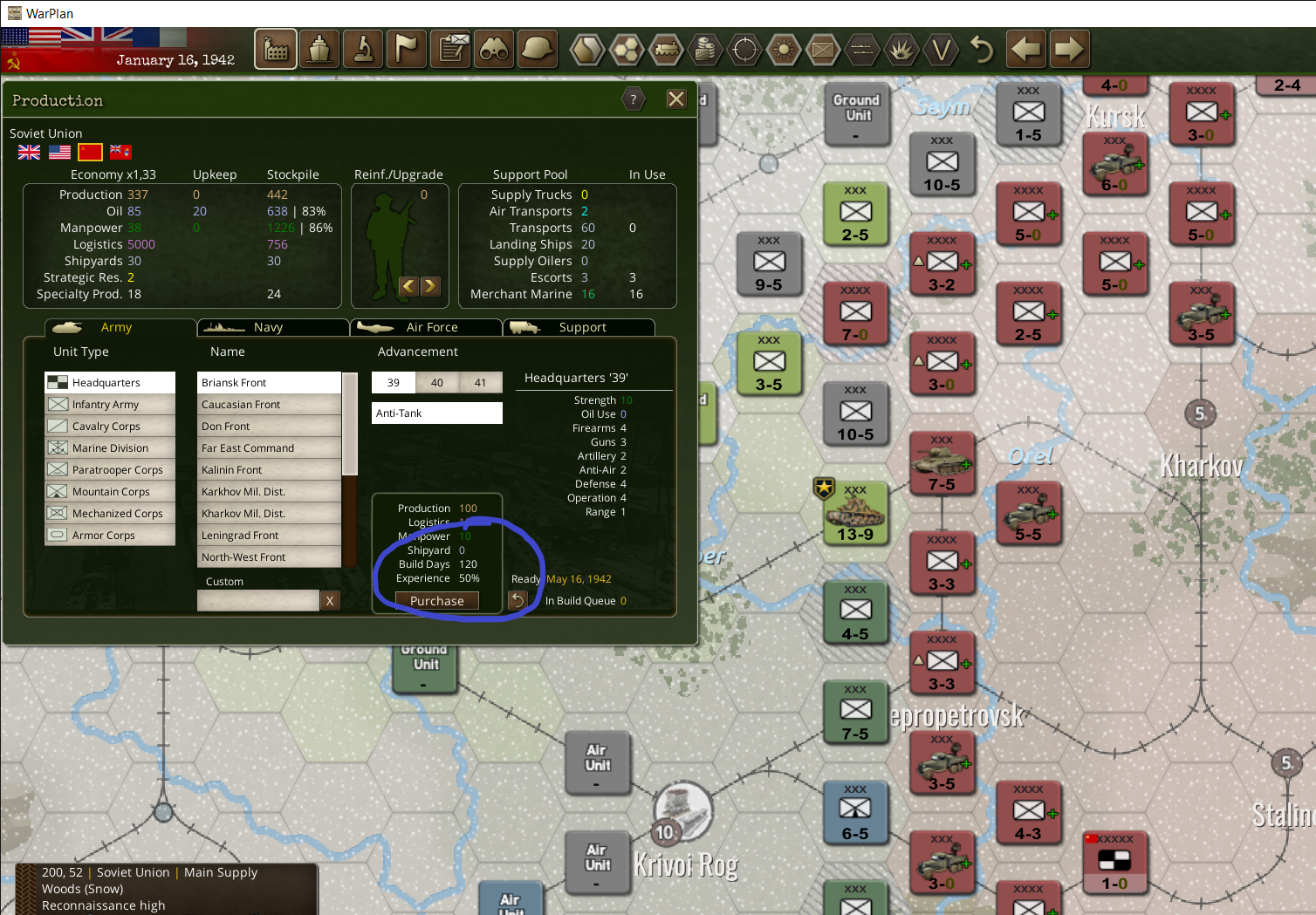Switch to the Air Force tab
The image size is (1316, 915).
click(x=426, y=327)
